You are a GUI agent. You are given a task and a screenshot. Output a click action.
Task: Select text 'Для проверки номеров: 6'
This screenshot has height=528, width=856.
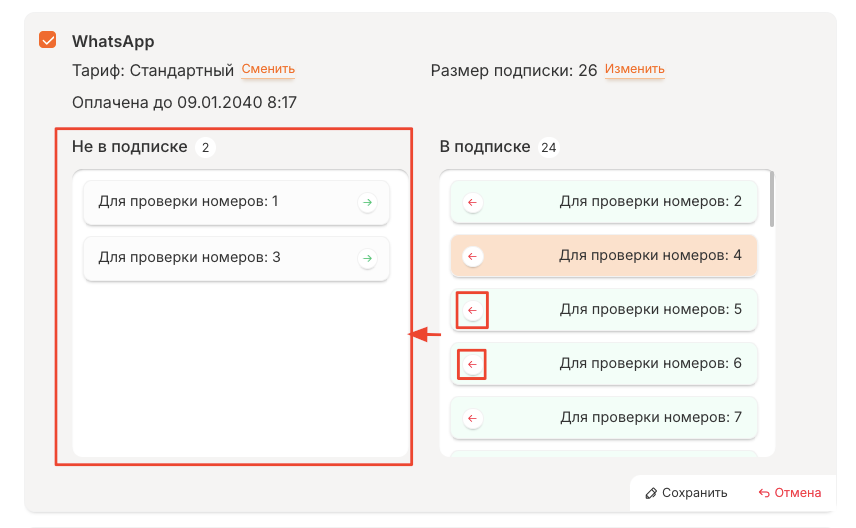pyautogui.click(x=651, y=364)
